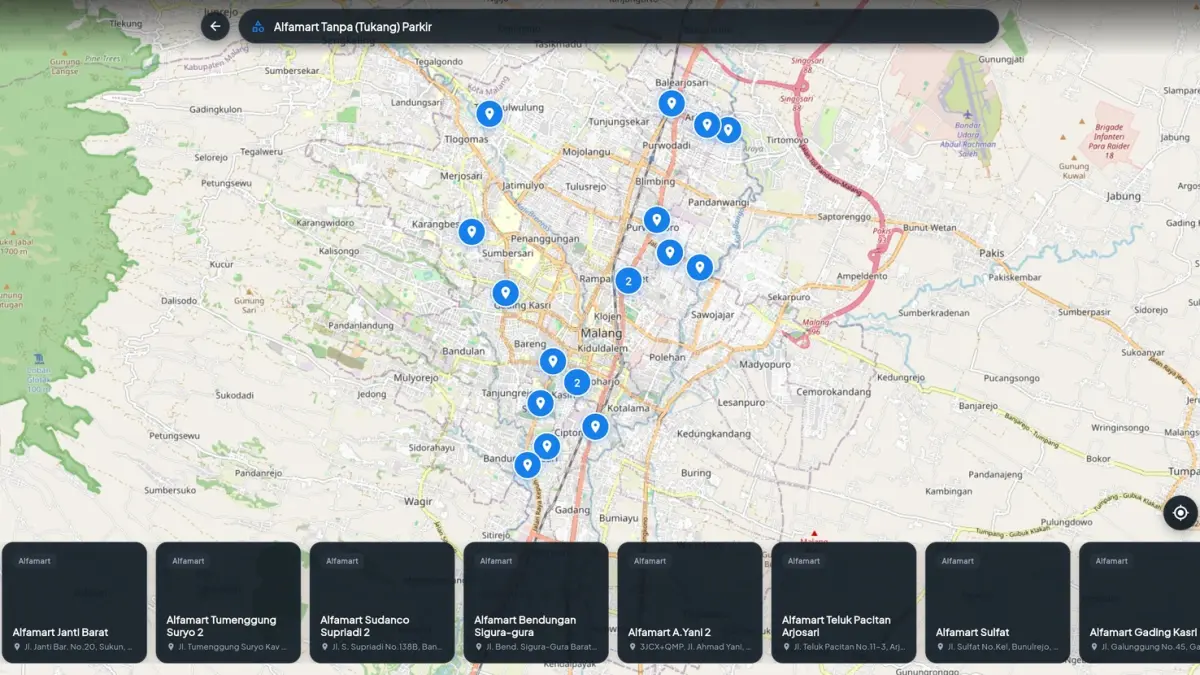Image resolution: width=1200 pixels, height=675 pixels.
Task: Select the pin over the Purwantoro label
Action: (x=656, y=220)
